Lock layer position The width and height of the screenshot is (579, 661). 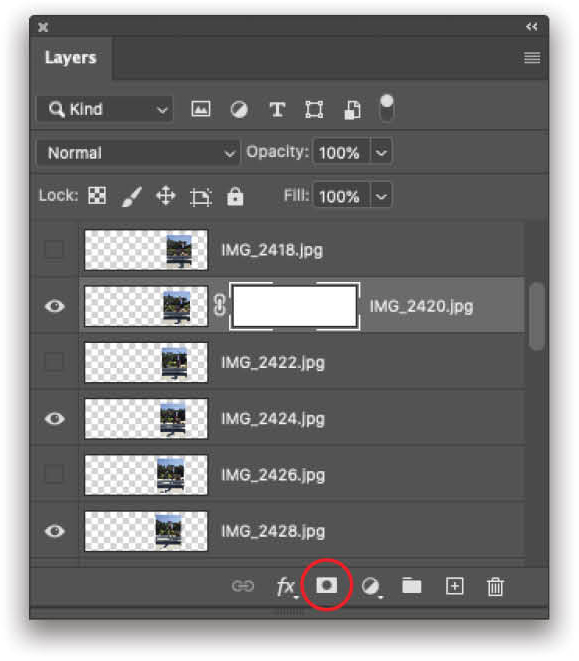click(x=166, y=196)
